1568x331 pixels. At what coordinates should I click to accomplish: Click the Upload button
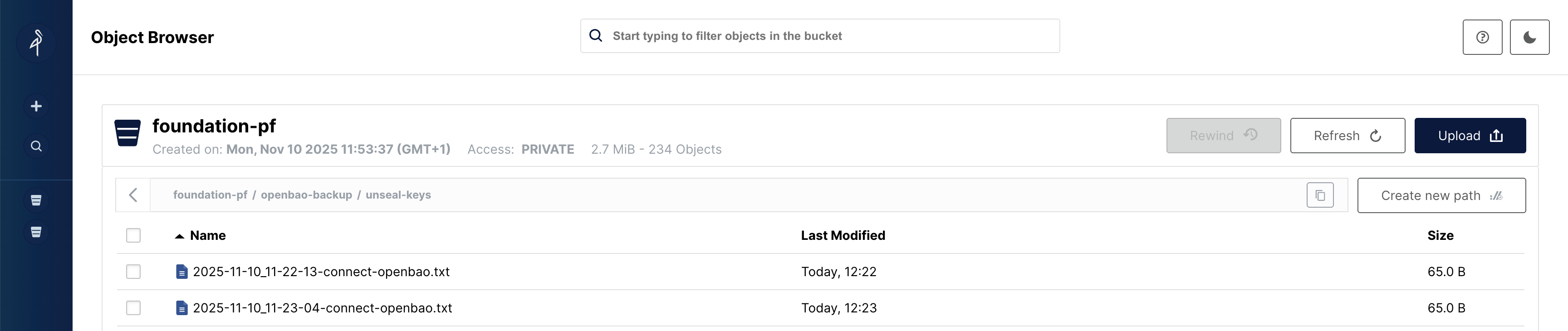click(1470, 135)
